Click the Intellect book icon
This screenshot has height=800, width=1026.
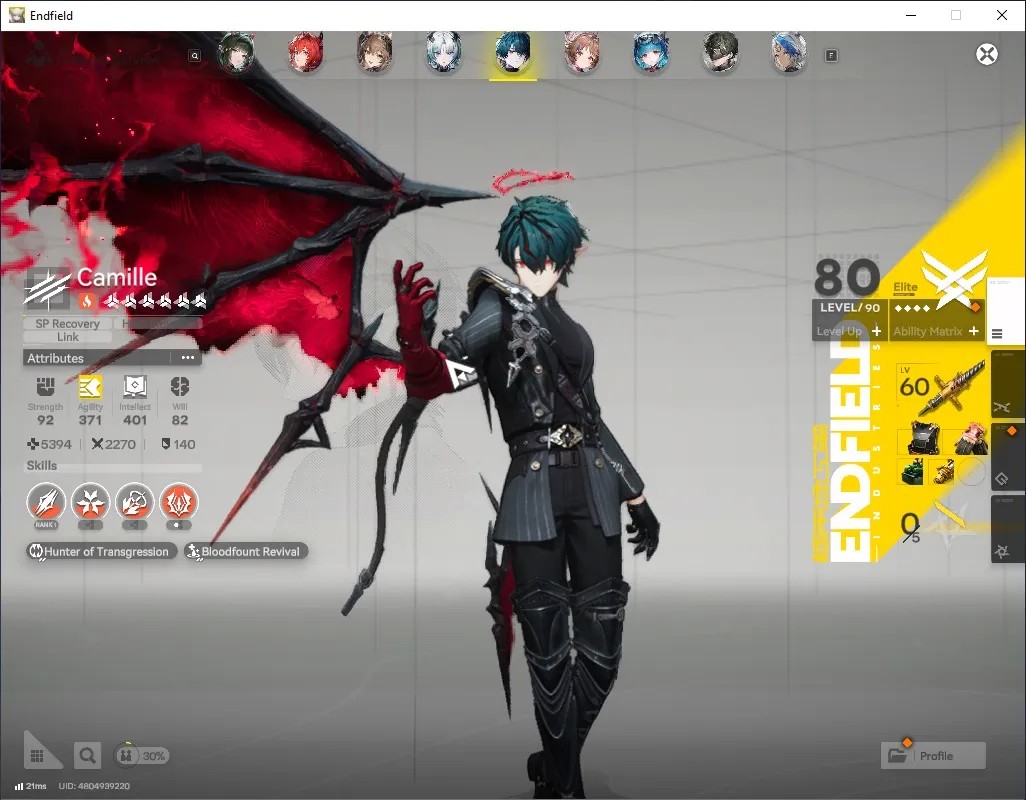tap(135, 387)
